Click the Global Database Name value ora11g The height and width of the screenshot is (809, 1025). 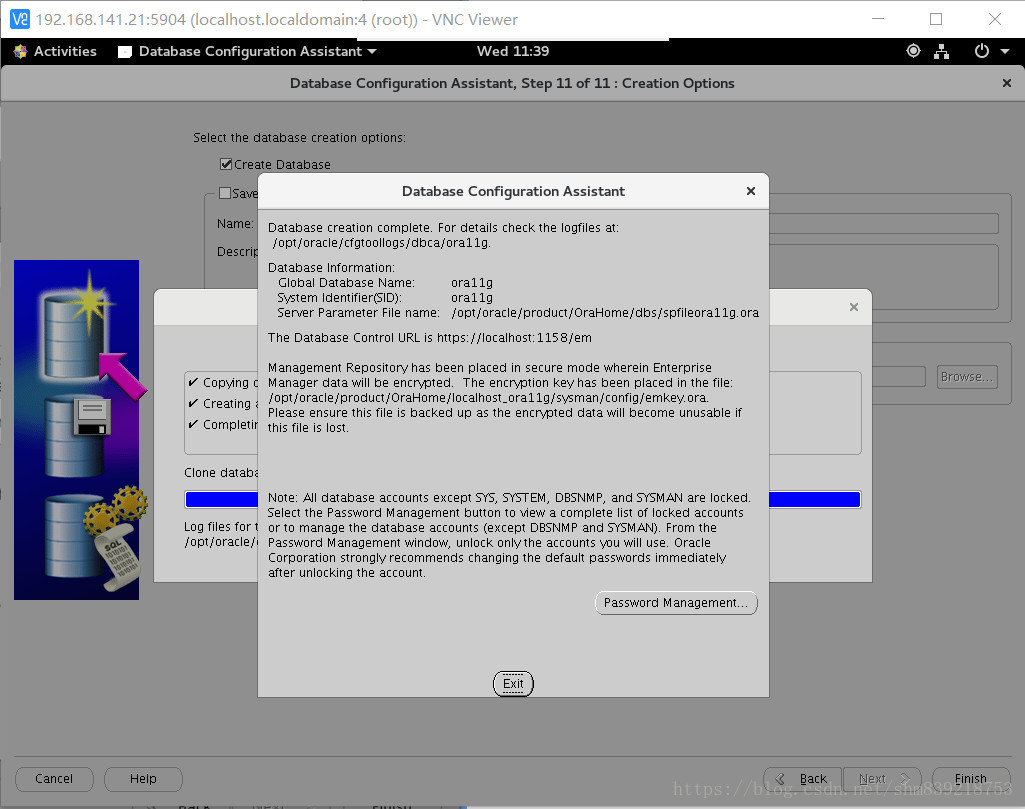click(472, 283)
